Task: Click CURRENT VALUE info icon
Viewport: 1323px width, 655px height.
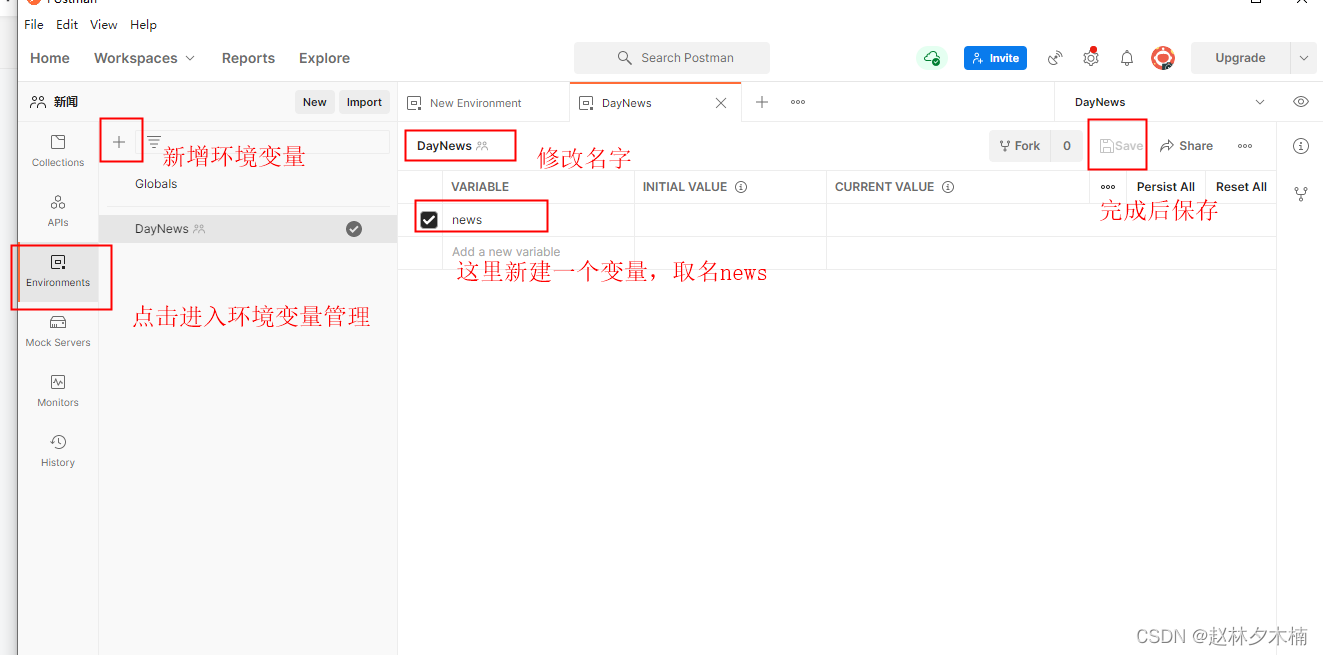Action: coord(948,187)
